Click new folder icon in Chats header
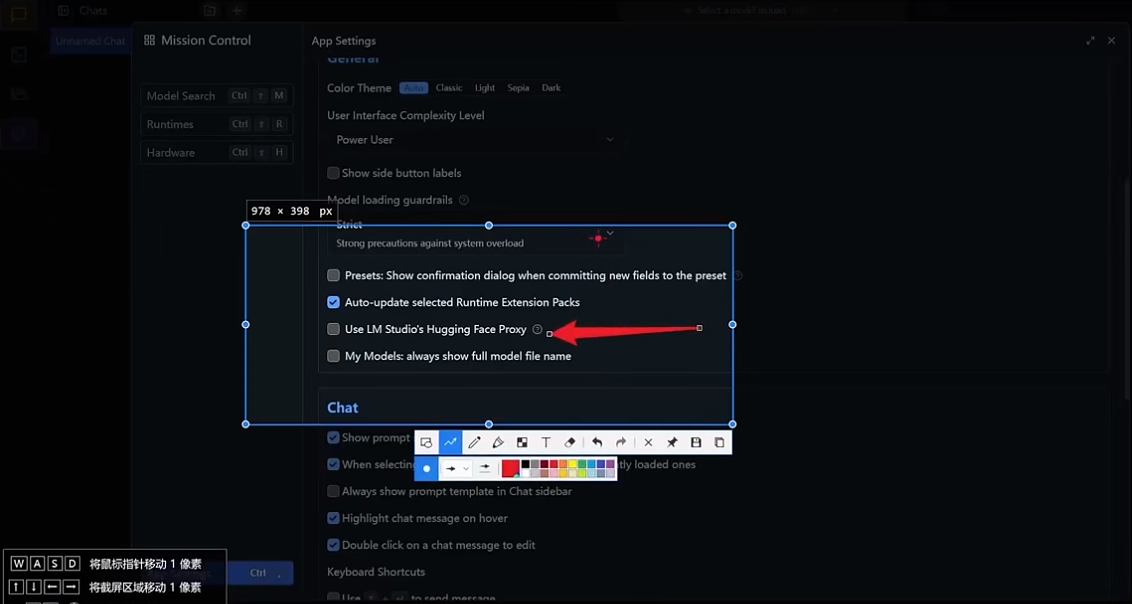 209,11
